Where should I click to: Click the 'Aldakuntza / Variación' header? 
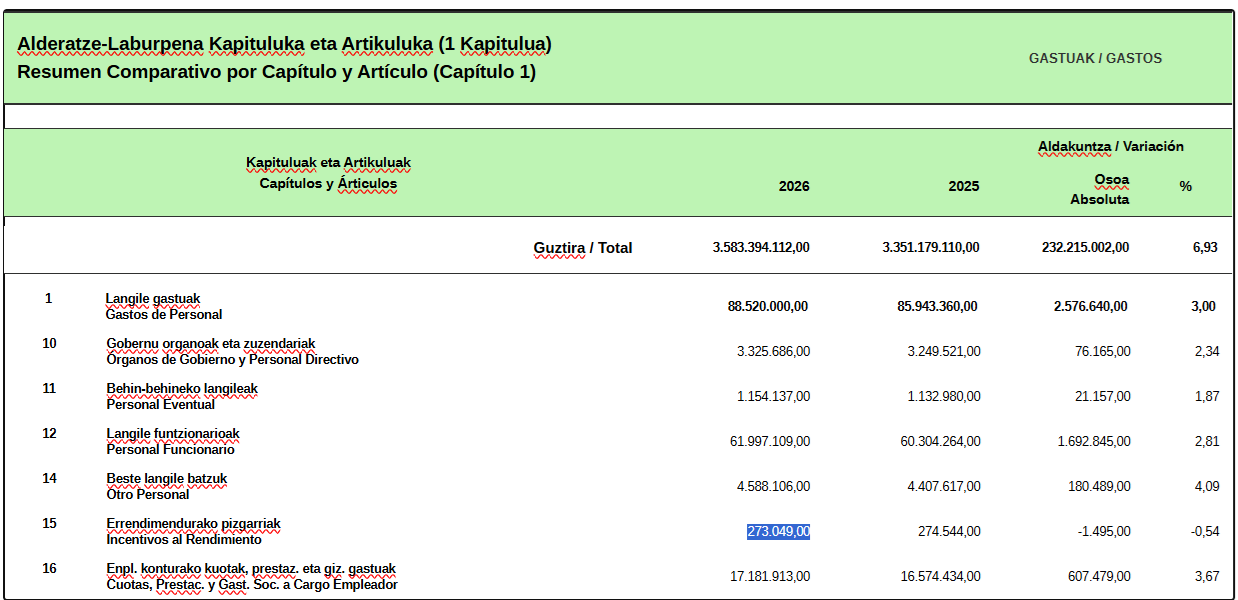click(1110, 147)
